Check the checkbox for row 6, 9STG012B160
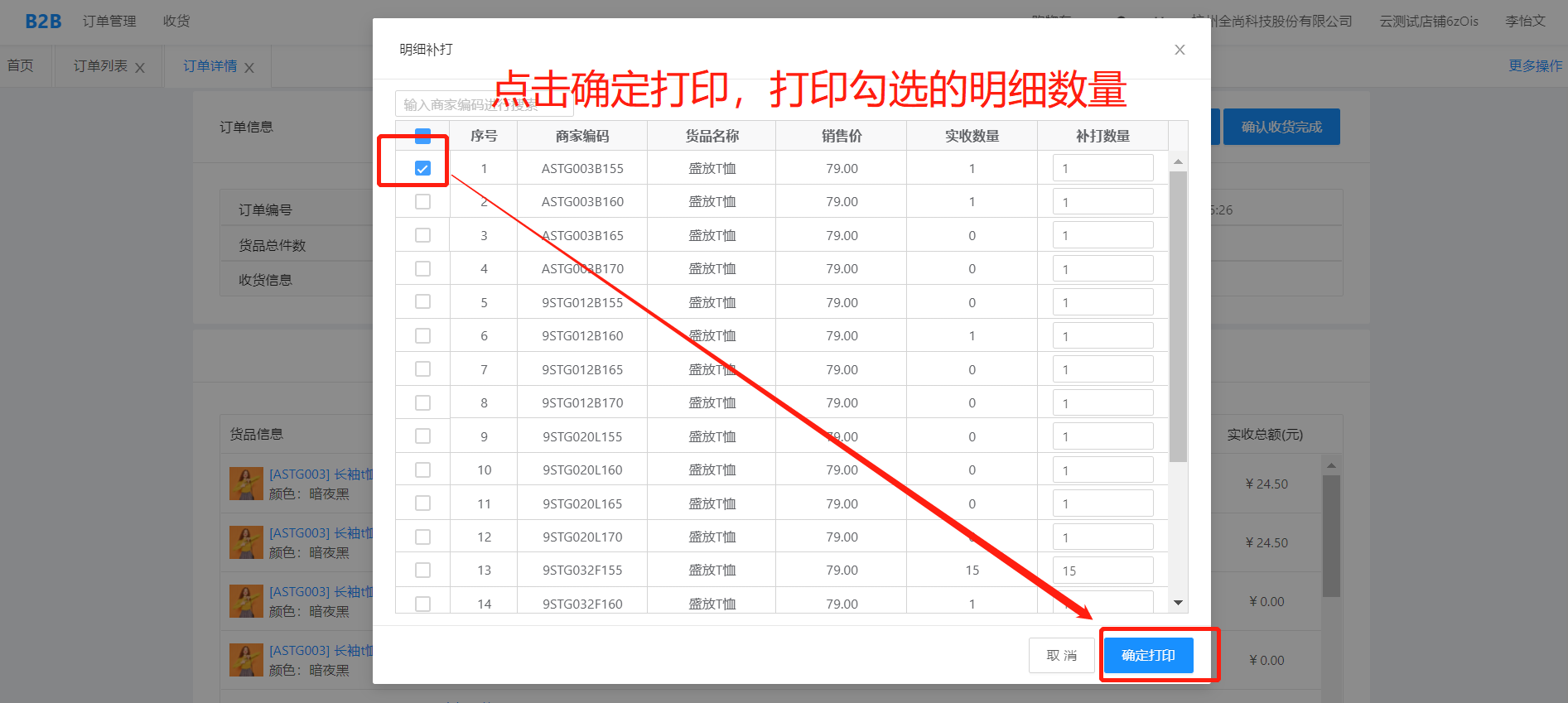Screen dimensions: 1568x703 coord(422,335)
